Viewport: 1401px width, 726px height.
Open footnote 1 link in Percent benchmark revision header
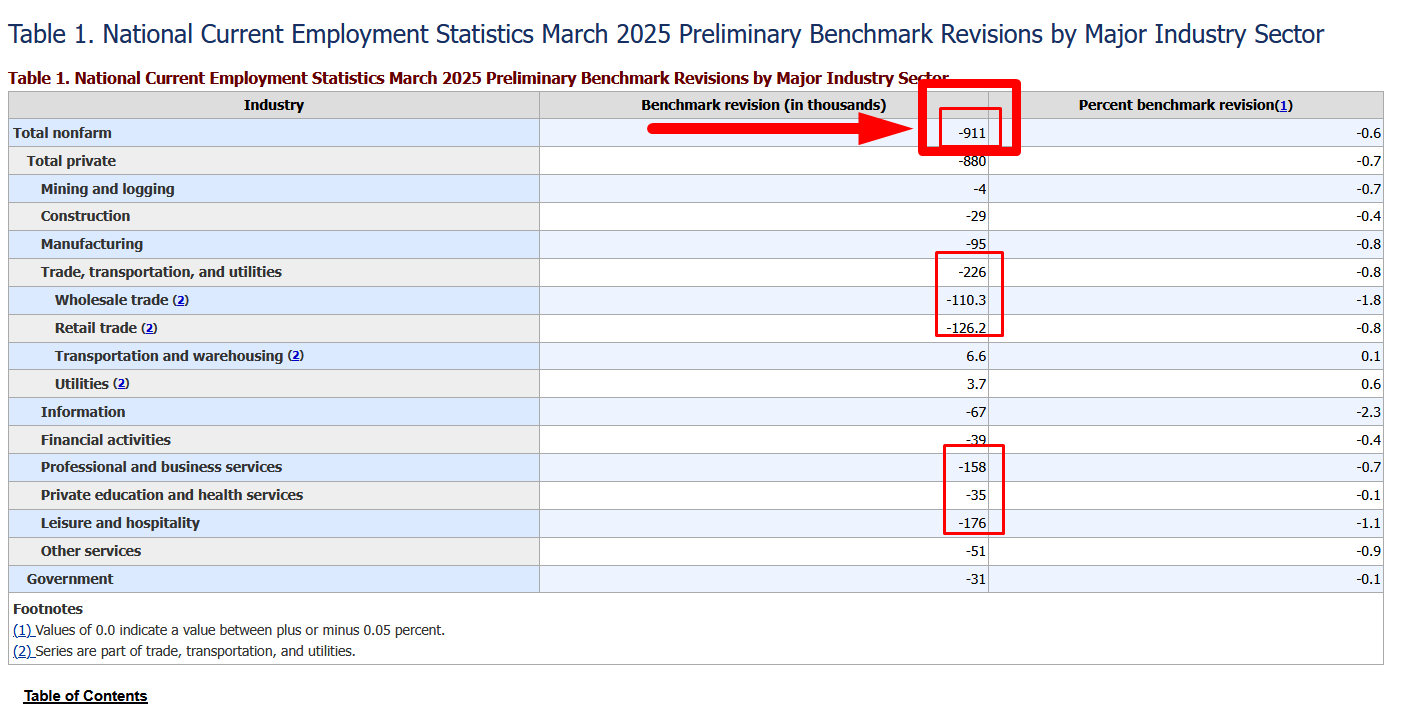pos(1284,105)
